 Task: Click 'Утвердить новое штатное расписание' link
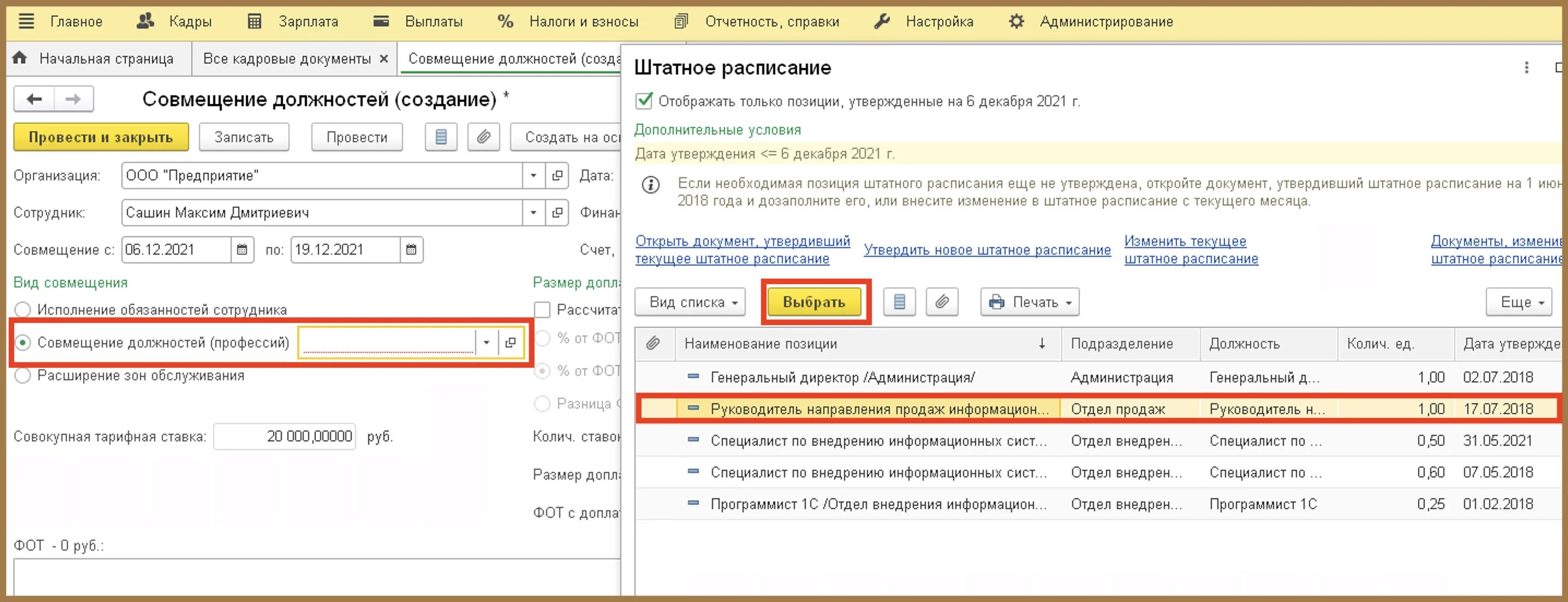[x=987, y=250]
